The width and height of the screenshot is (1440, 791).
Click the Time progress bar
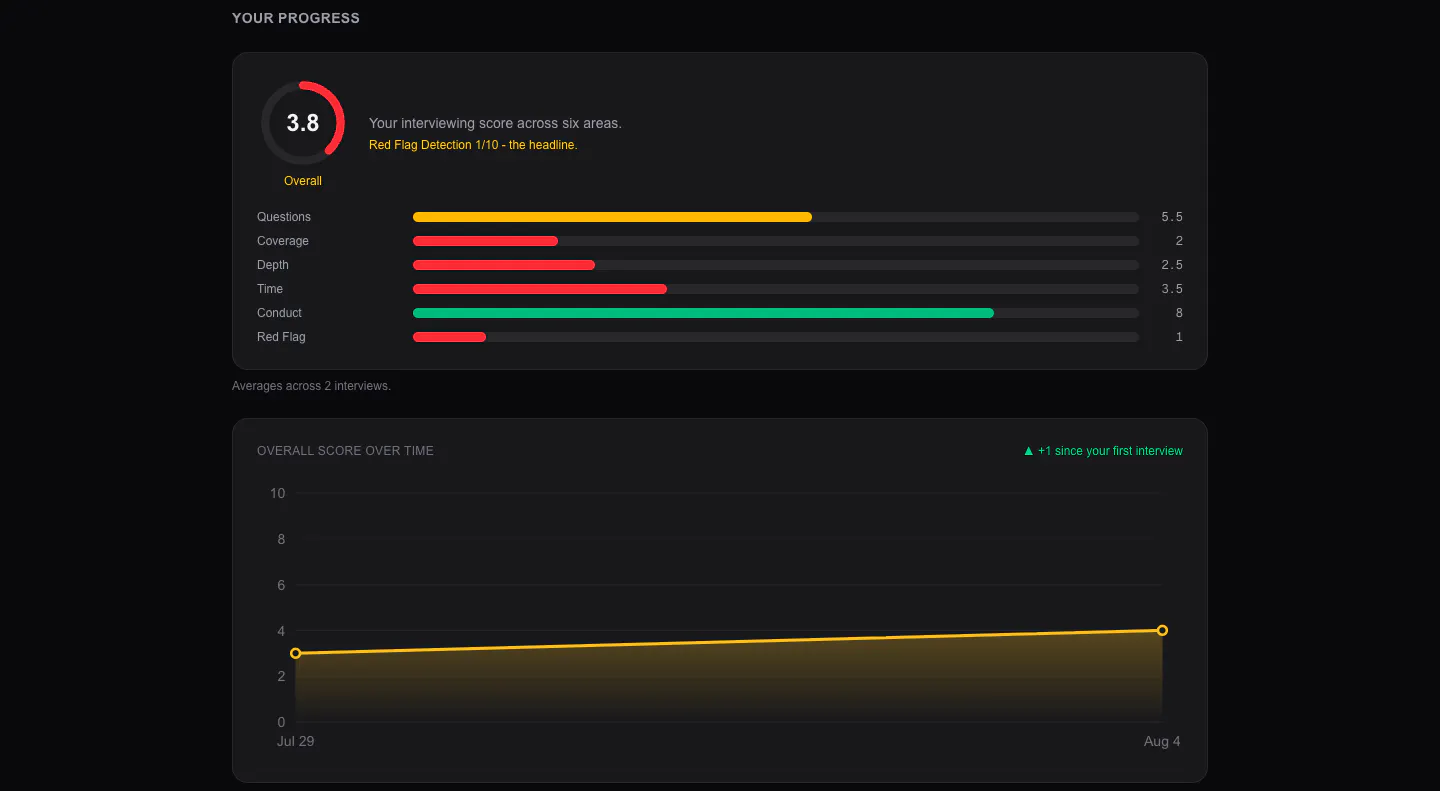click(776, 289)
